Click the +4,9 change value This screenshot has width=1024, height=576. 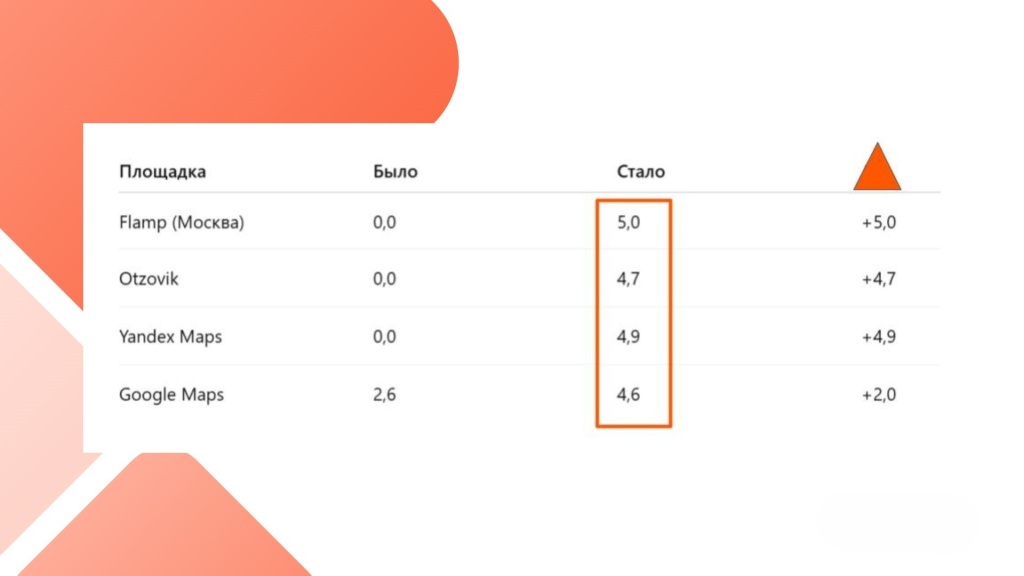[879, 336]
